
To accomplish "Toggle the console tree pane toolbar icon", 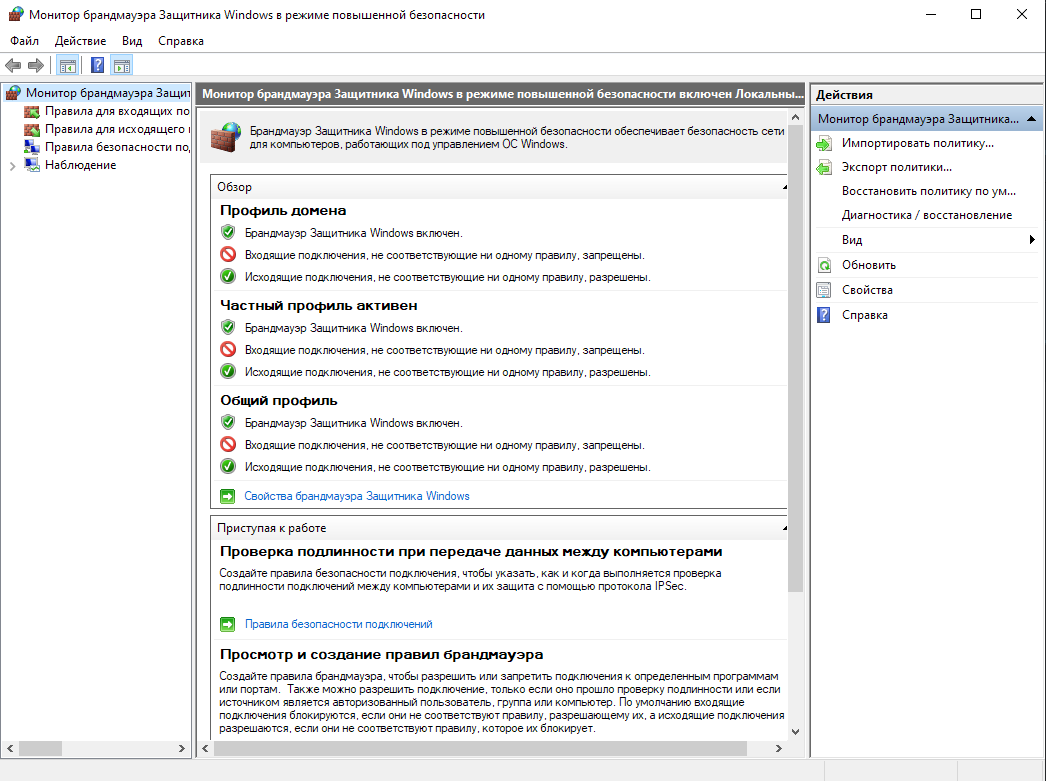I will pos(68,65).
